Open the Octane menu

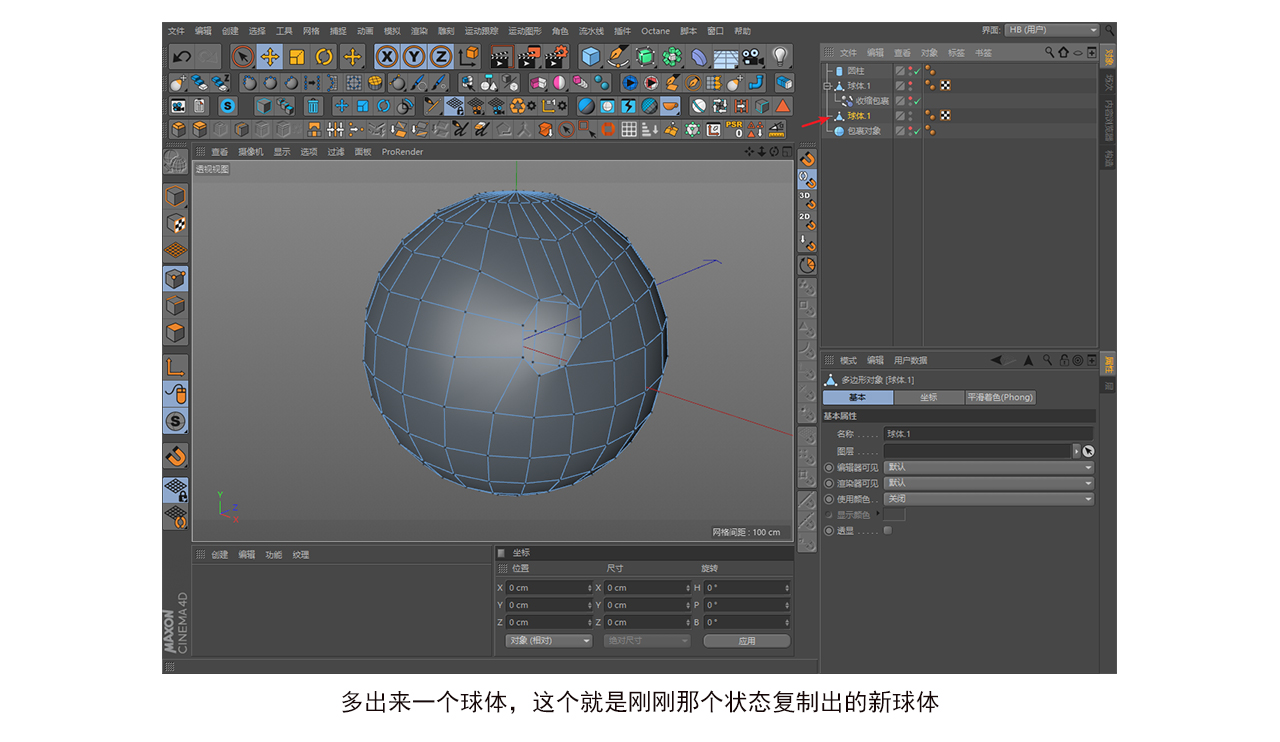click(x=656, y=31)
